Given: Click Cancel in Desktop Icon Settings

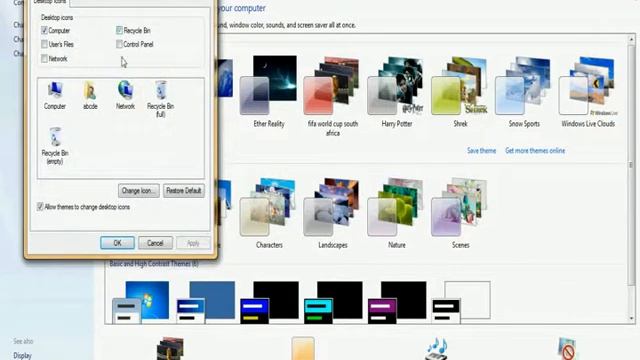Looking at the screenshot, I should (x=155, y=243).
